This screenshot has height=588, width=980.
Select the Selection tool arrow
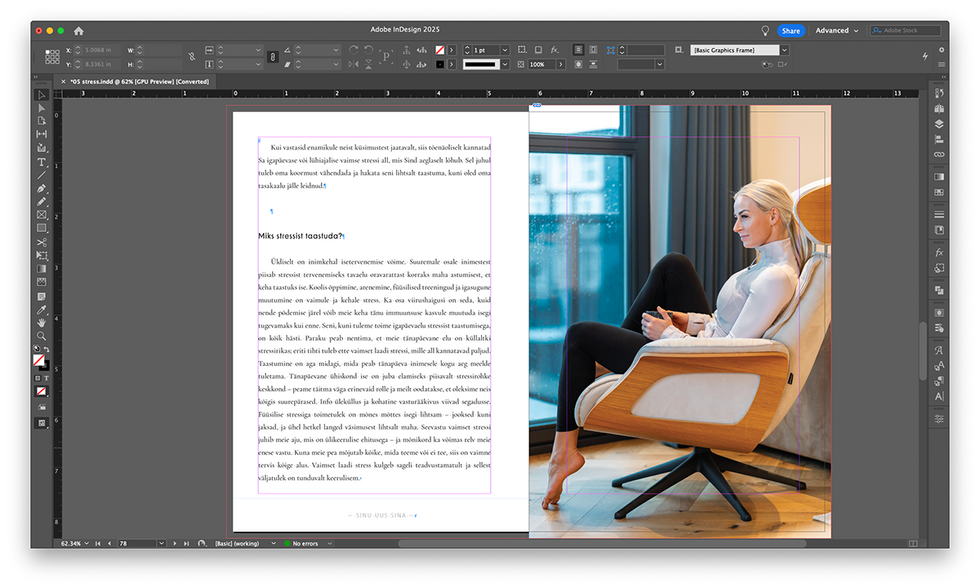coord(41,95)
